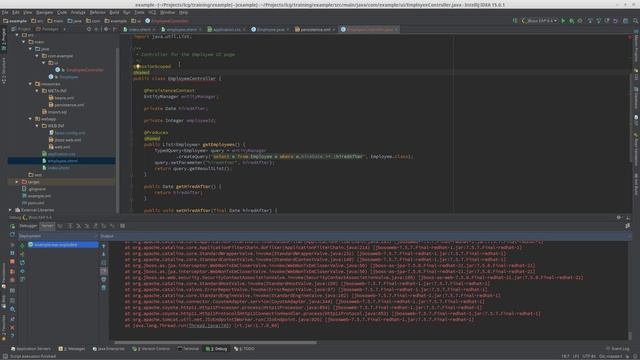This screenshot has width=640, height=360.
Task: Rerun the debug session
Action: point(12,226)
